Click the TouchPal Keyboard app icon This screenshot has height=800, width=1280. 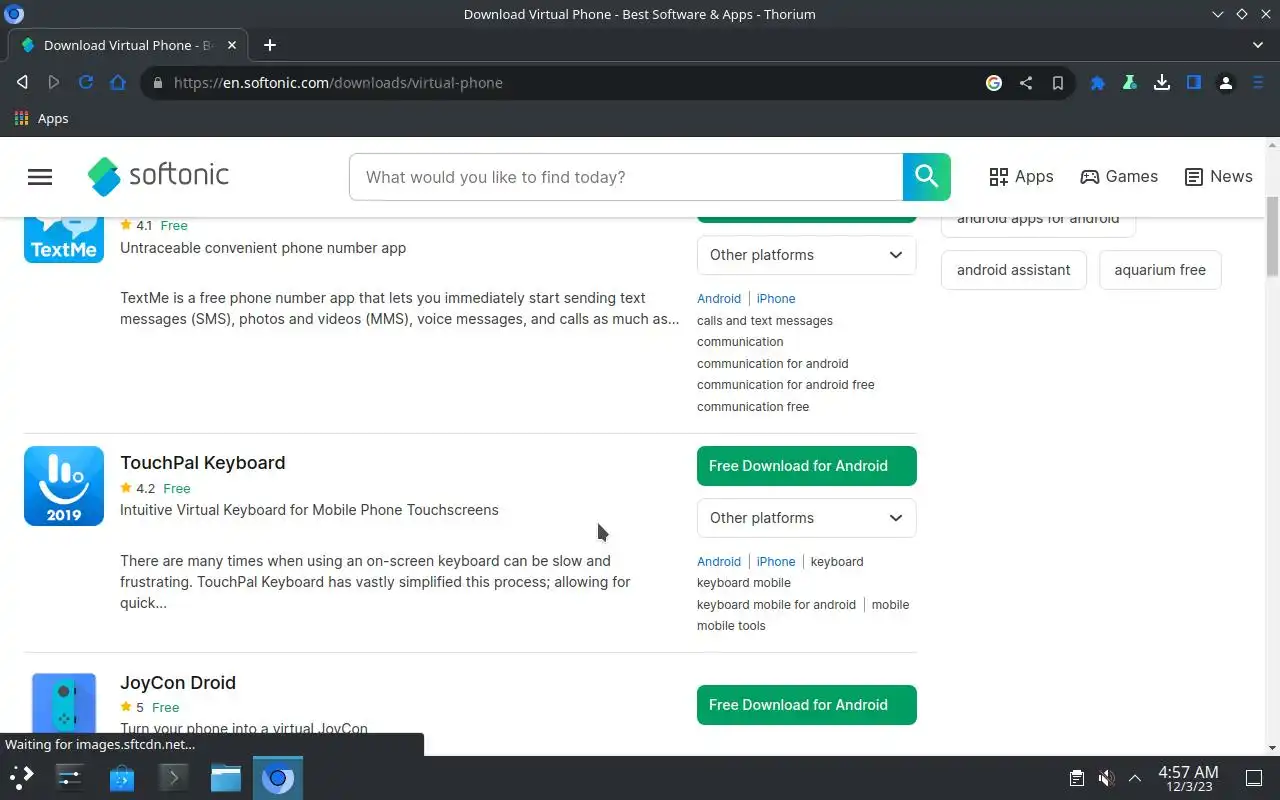tap(64, 486)
